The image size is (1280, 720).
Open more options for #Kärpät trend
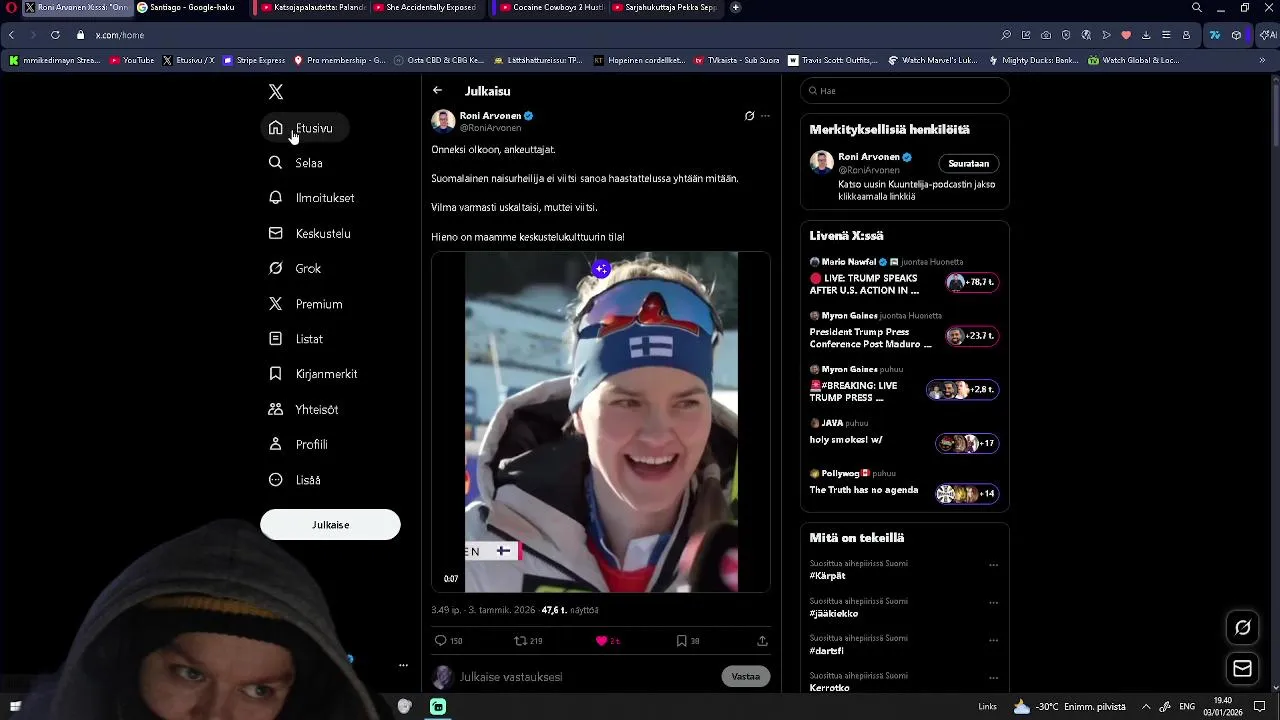point(993,565)
